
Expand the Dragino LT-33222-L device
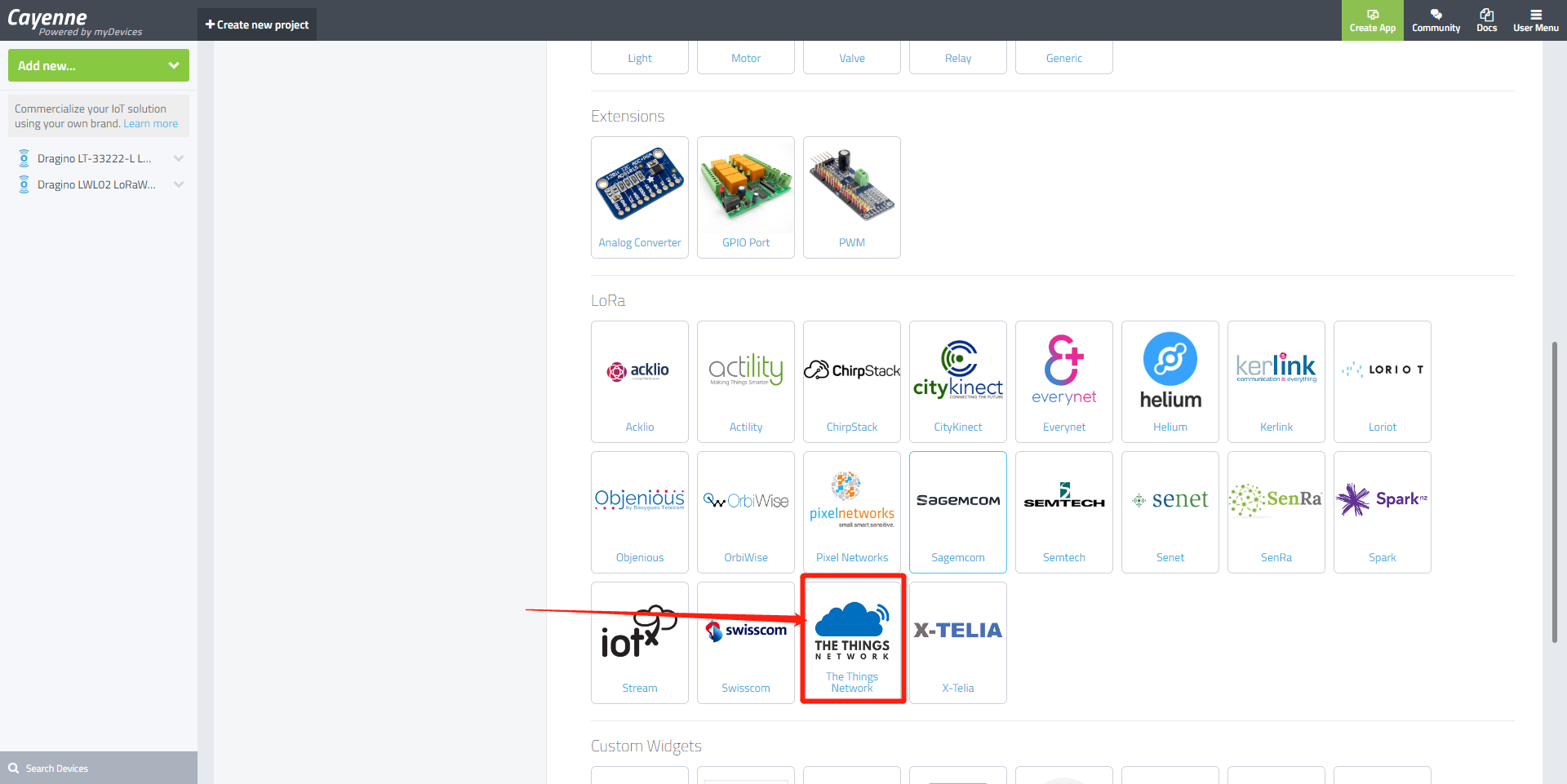pyautogui.click(x=179, y=158)
